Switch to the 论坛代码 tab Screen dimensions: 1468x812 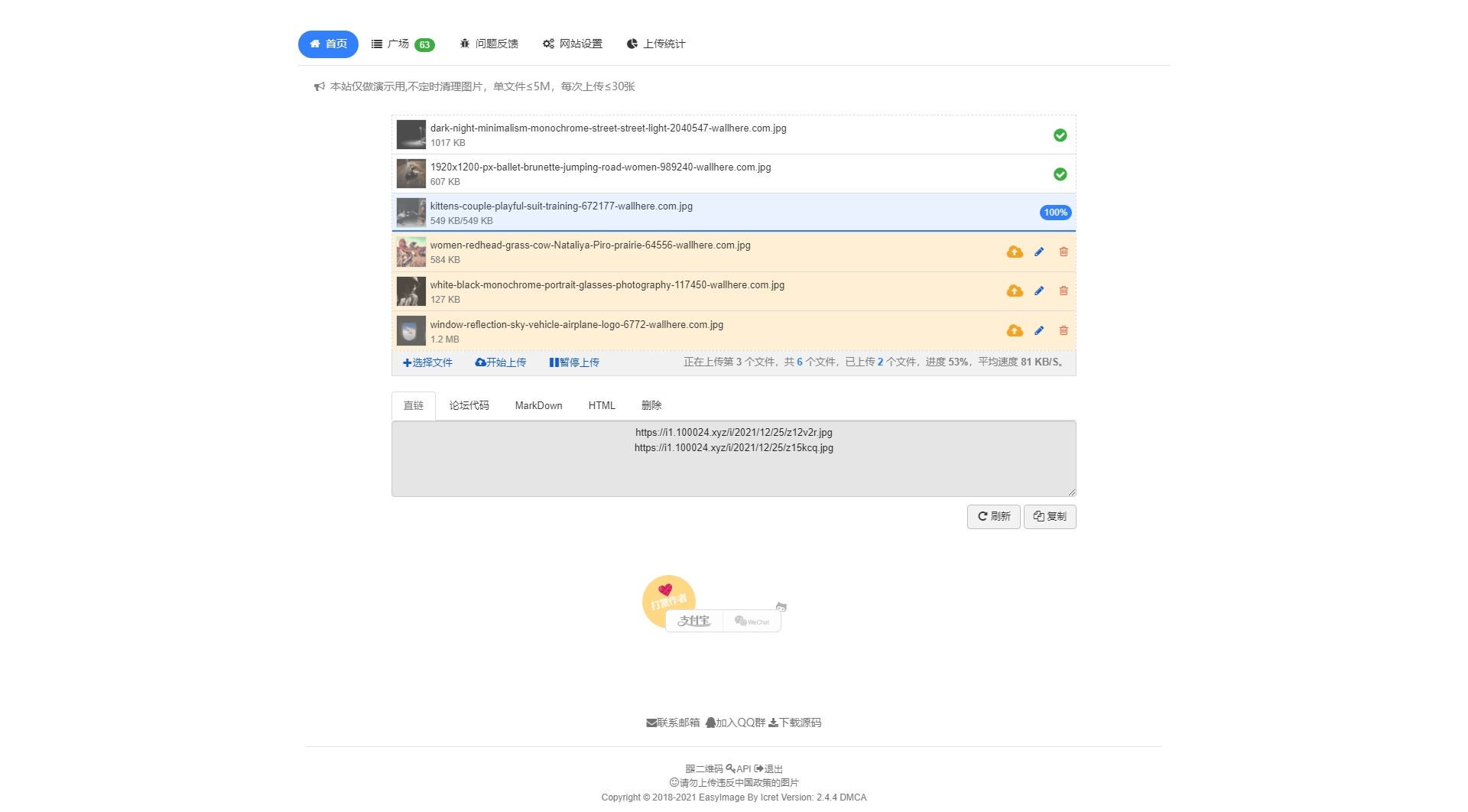coord(469,405)
